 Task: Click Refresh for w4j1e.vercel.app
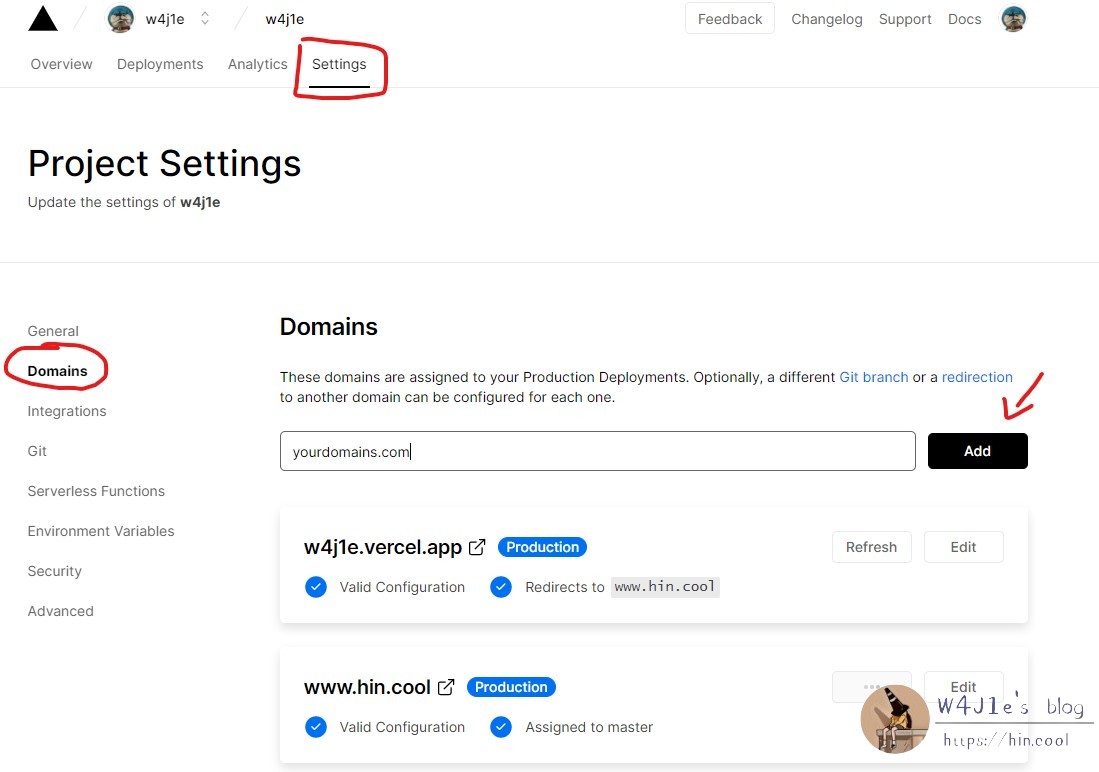pyautogui.click(x=871, y=547)
